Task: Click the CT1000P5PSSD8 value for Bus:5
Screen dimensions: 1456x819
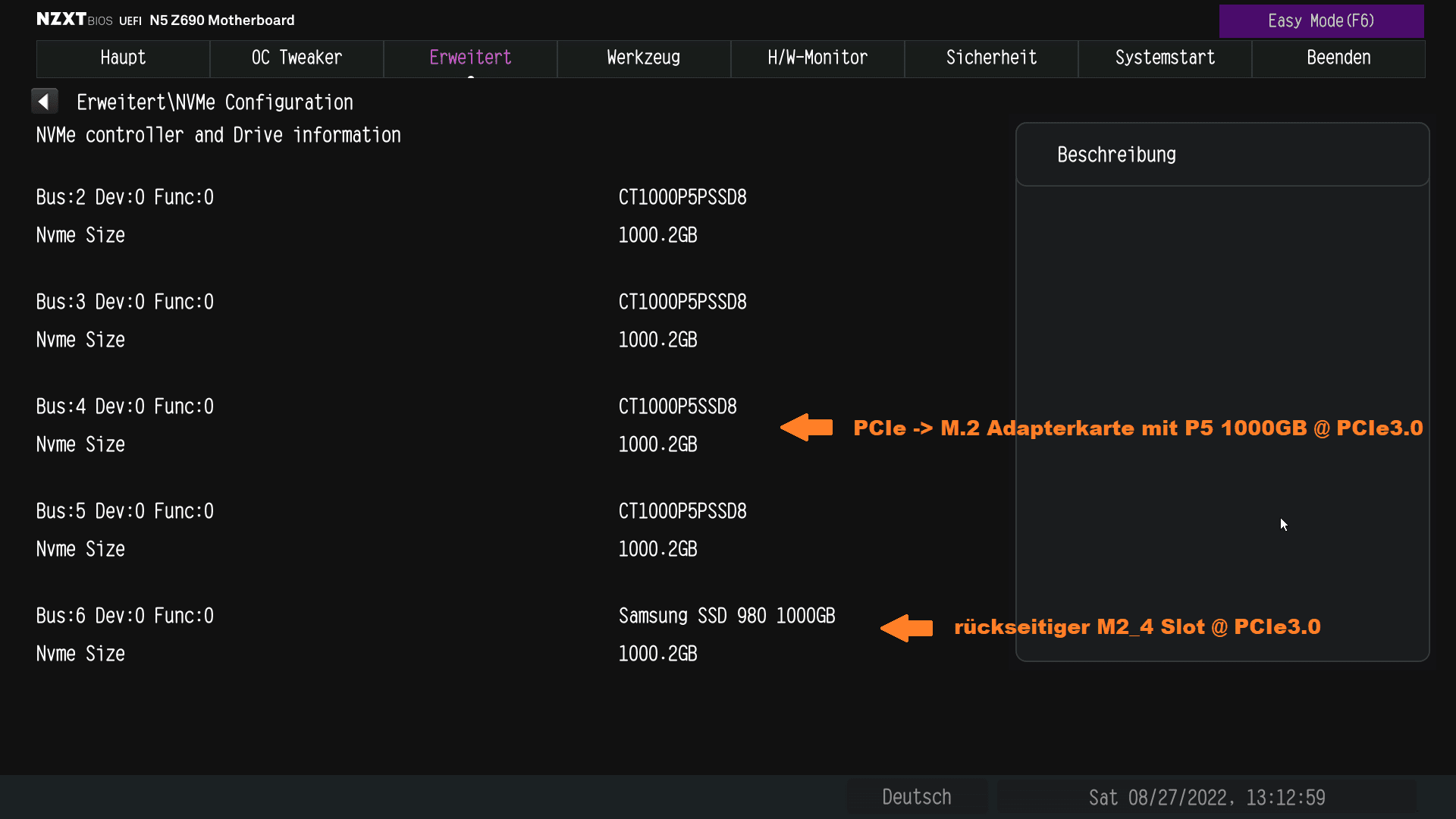Action: [x=682, y=511]
